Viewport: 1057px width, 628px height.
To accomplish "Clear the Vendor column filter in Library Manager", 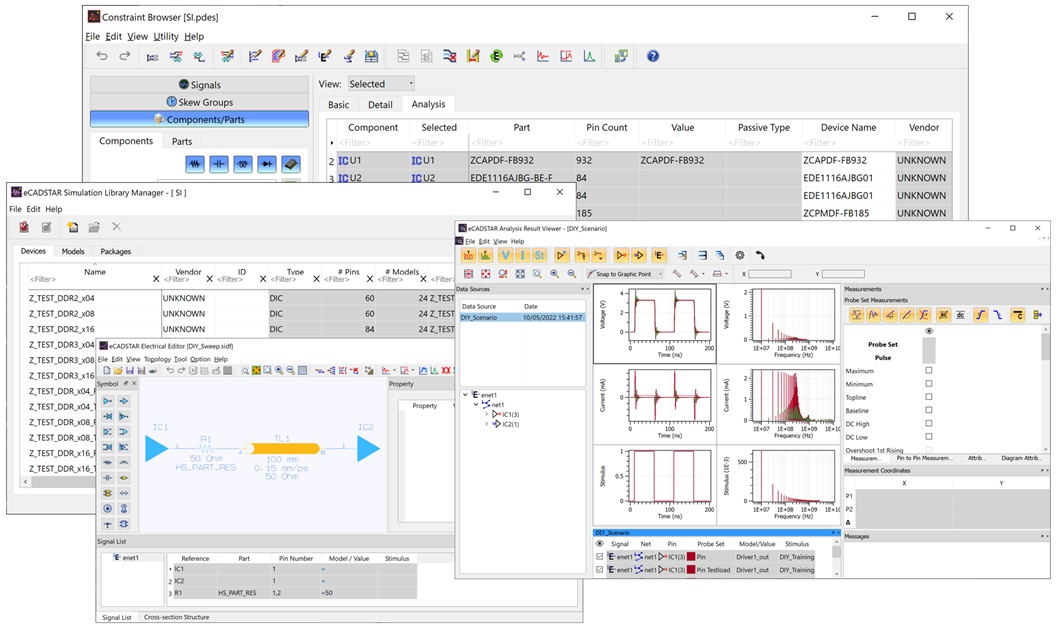I will [x=210, y=279].
